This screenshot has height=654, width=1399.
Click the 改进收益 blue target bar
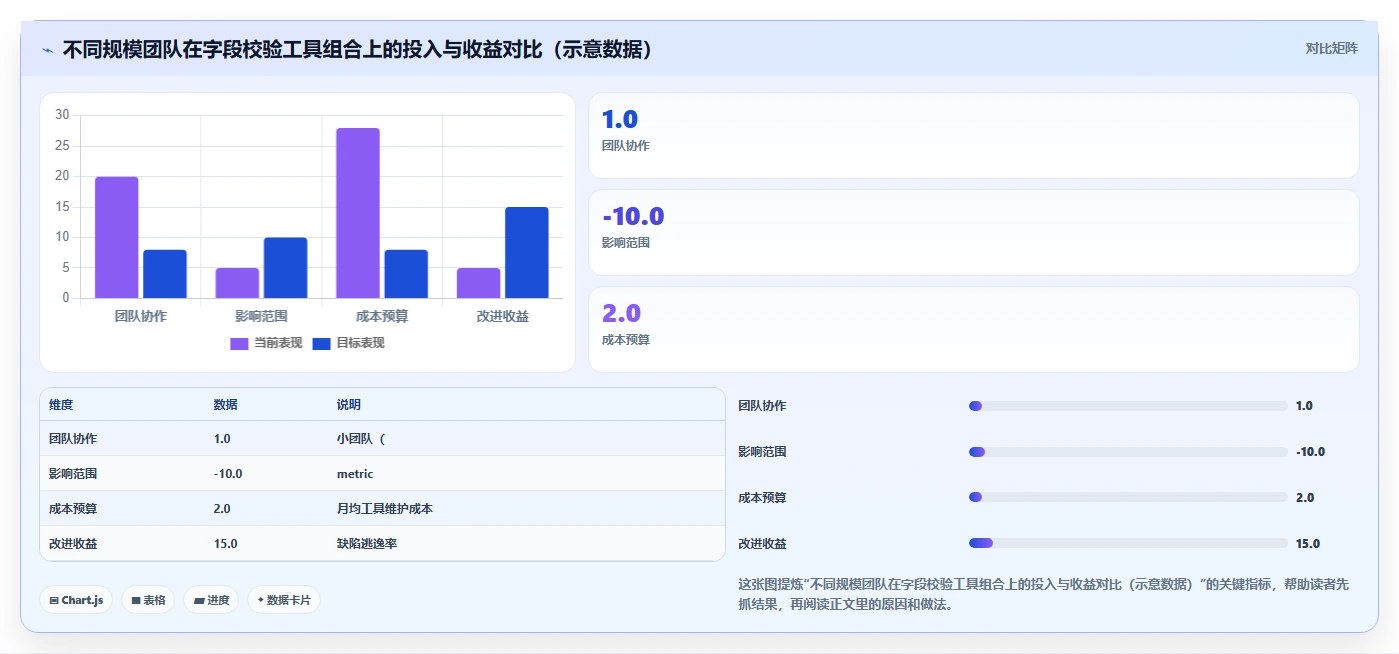tap(527, 252)
